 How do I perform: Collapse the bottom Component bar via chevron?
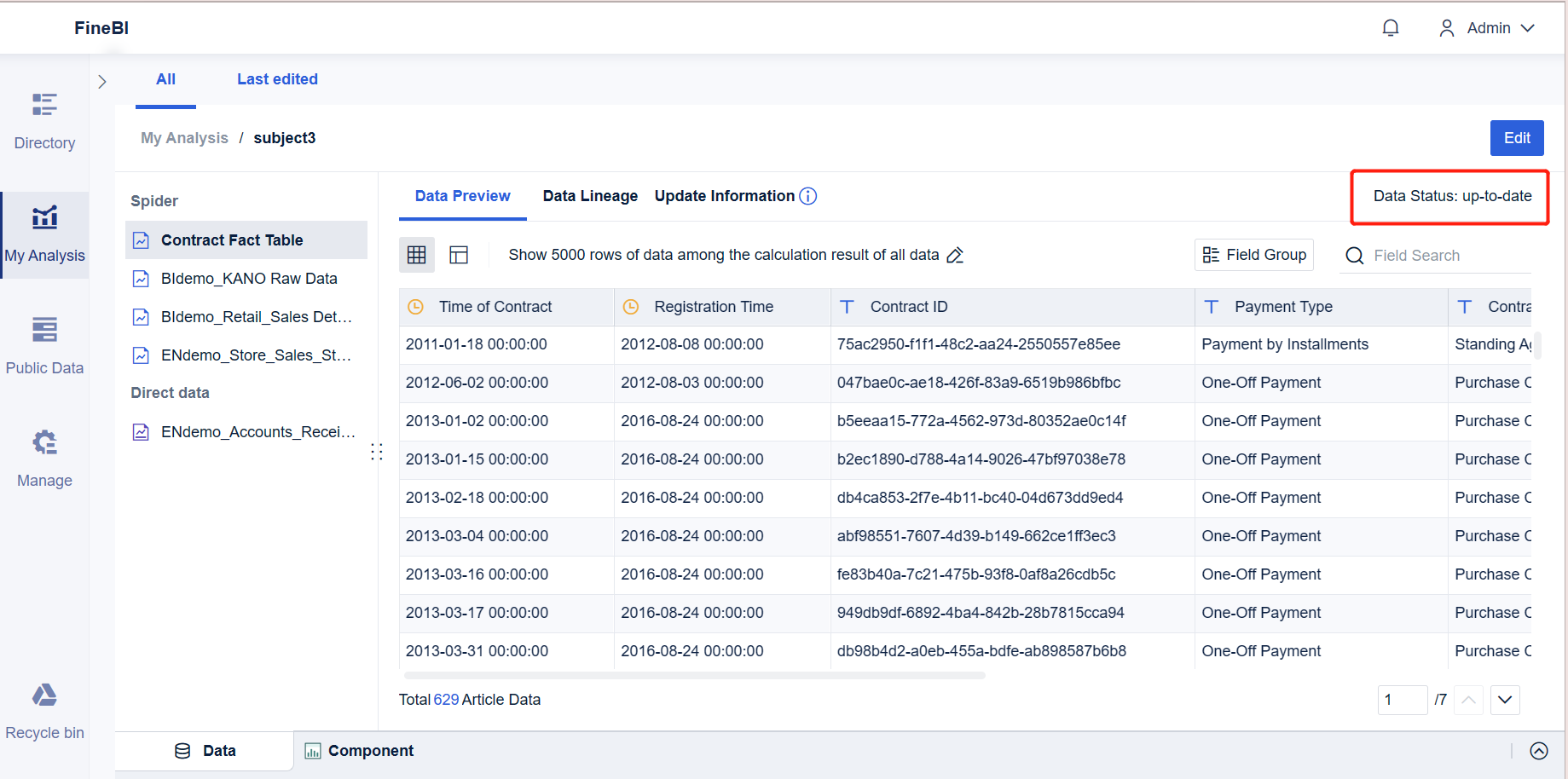[1541, 751]
